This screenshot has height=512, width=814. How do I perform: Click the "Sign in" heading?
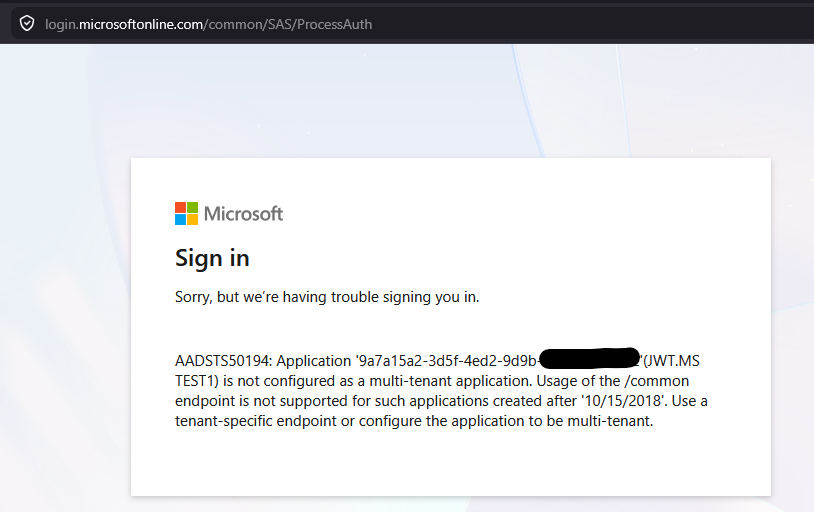212,258
